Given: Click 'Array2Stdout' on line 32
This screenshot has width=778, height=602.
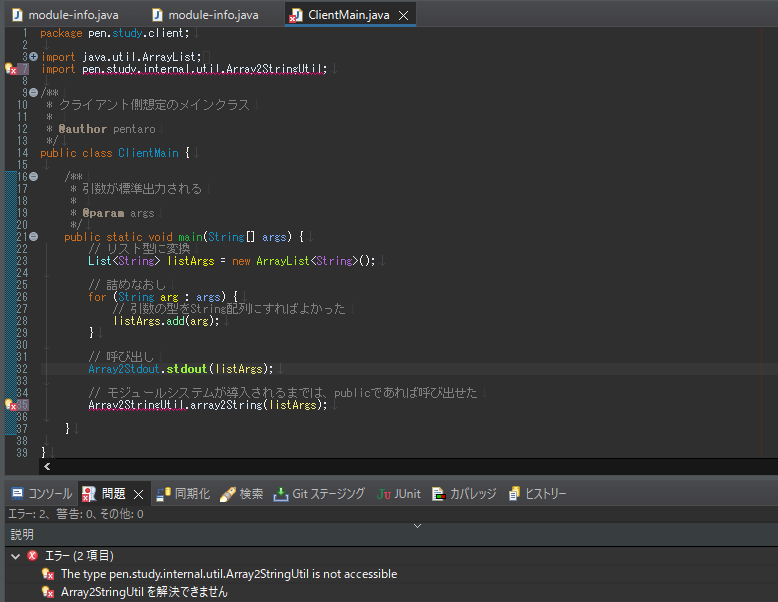Looking at the screenshot, I should pyautogui.click(x=124, y=369).
